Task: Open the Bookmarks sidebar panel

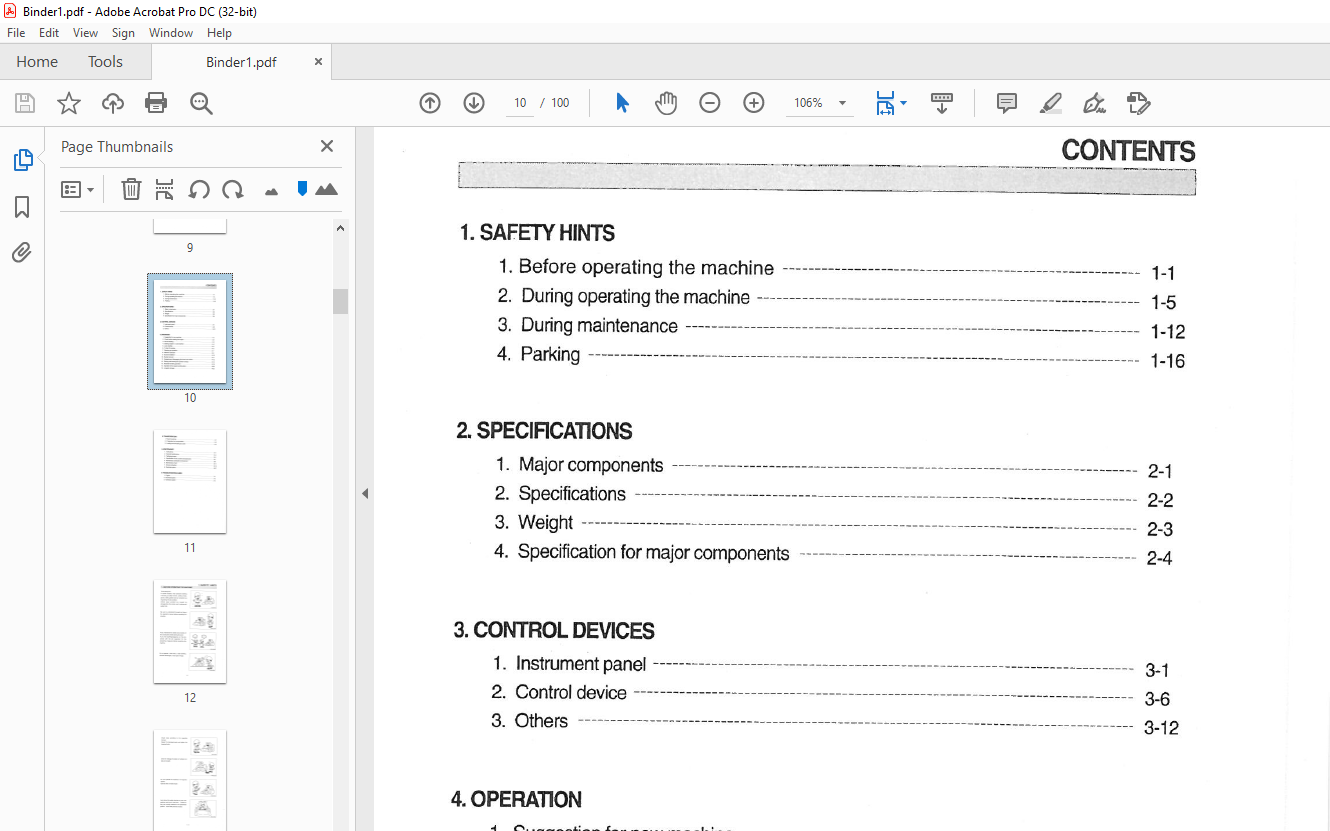Action: [22, 207]
